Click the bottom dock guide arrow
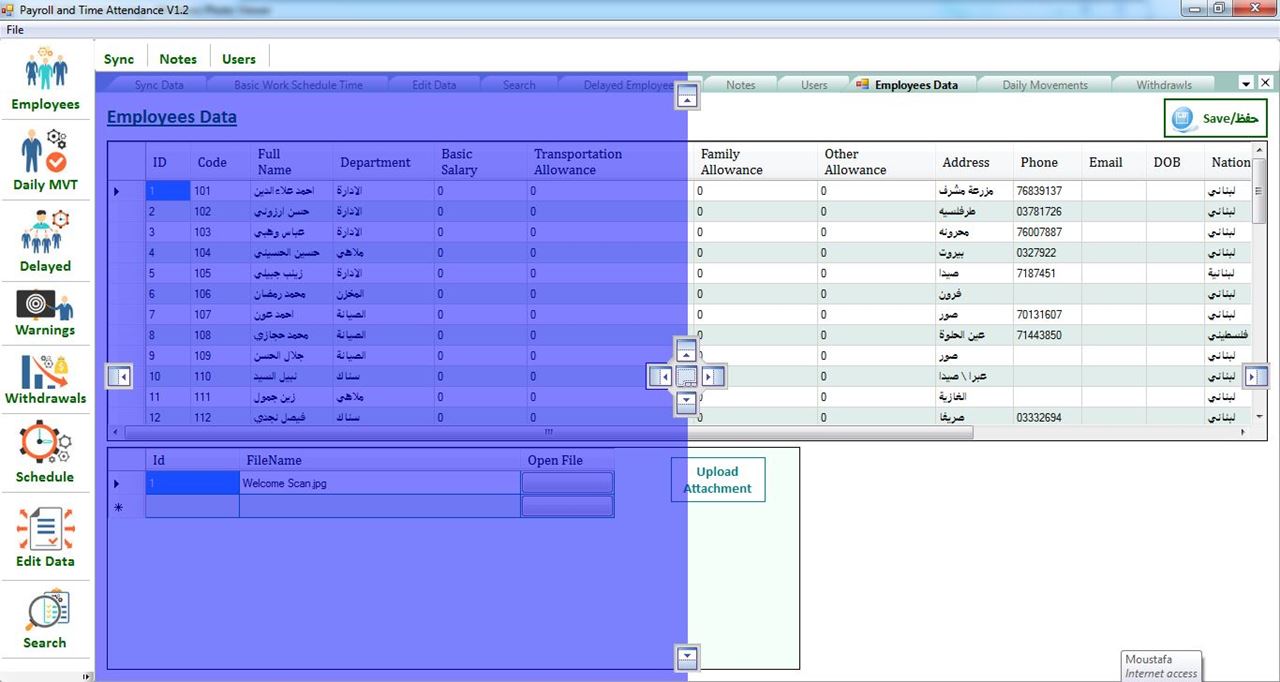1280x682 pixels. [687, 657]
